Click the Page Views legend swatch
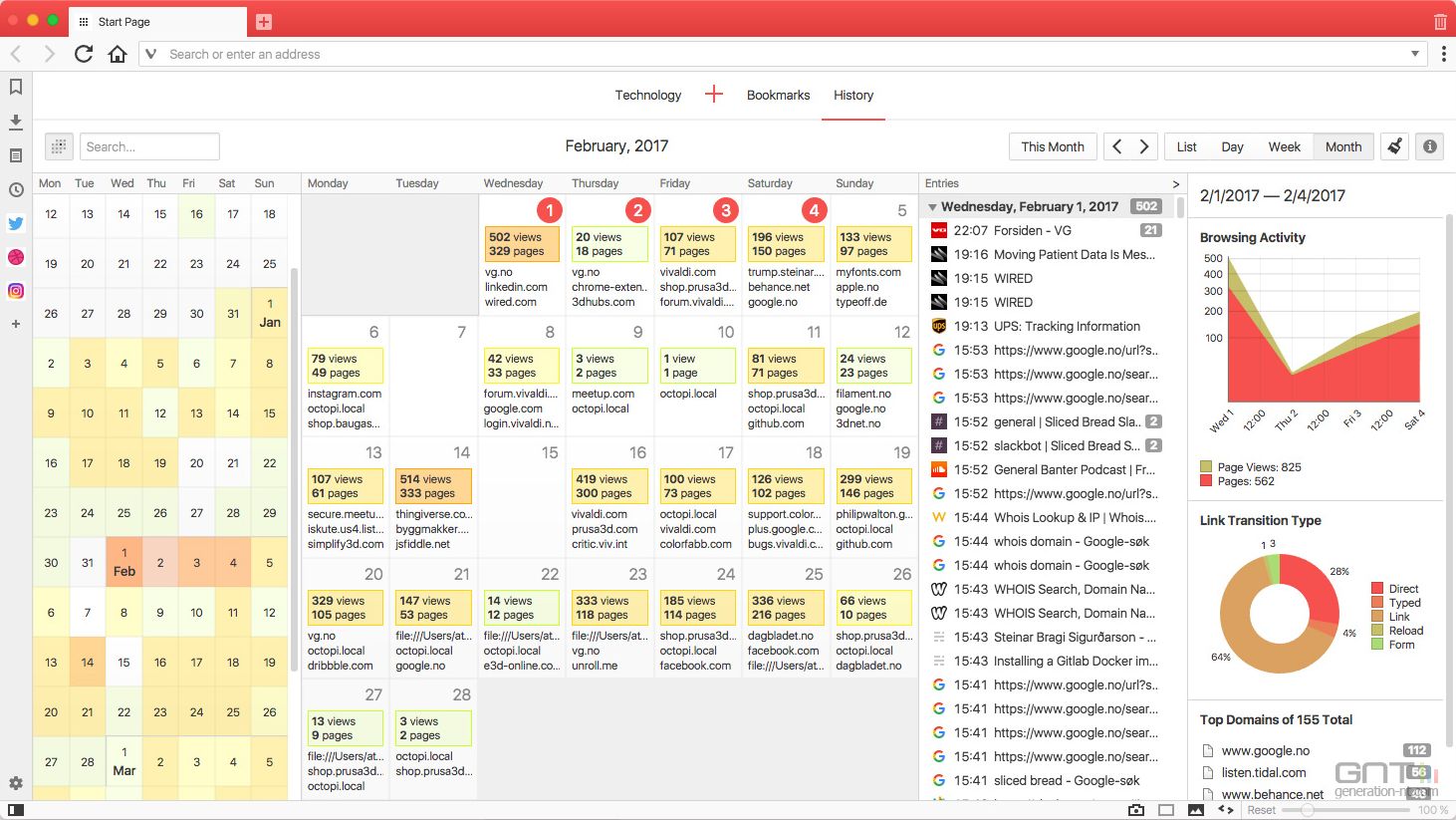The image size is (1456, 820). [x=1206, y=466]
